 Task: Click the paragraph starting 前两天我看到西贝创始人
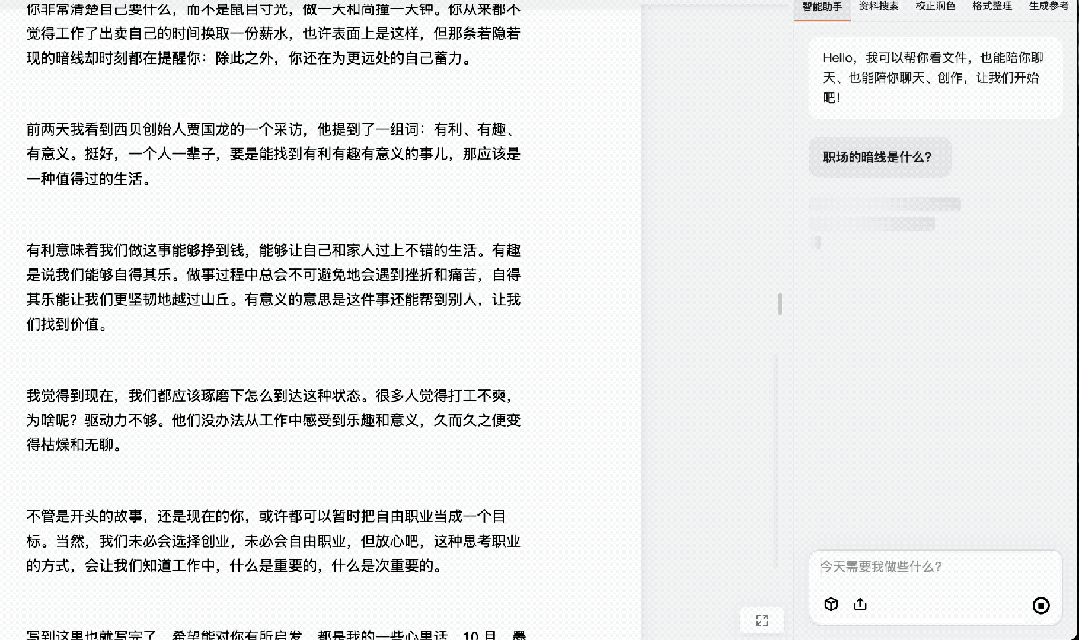click(273, 154)
